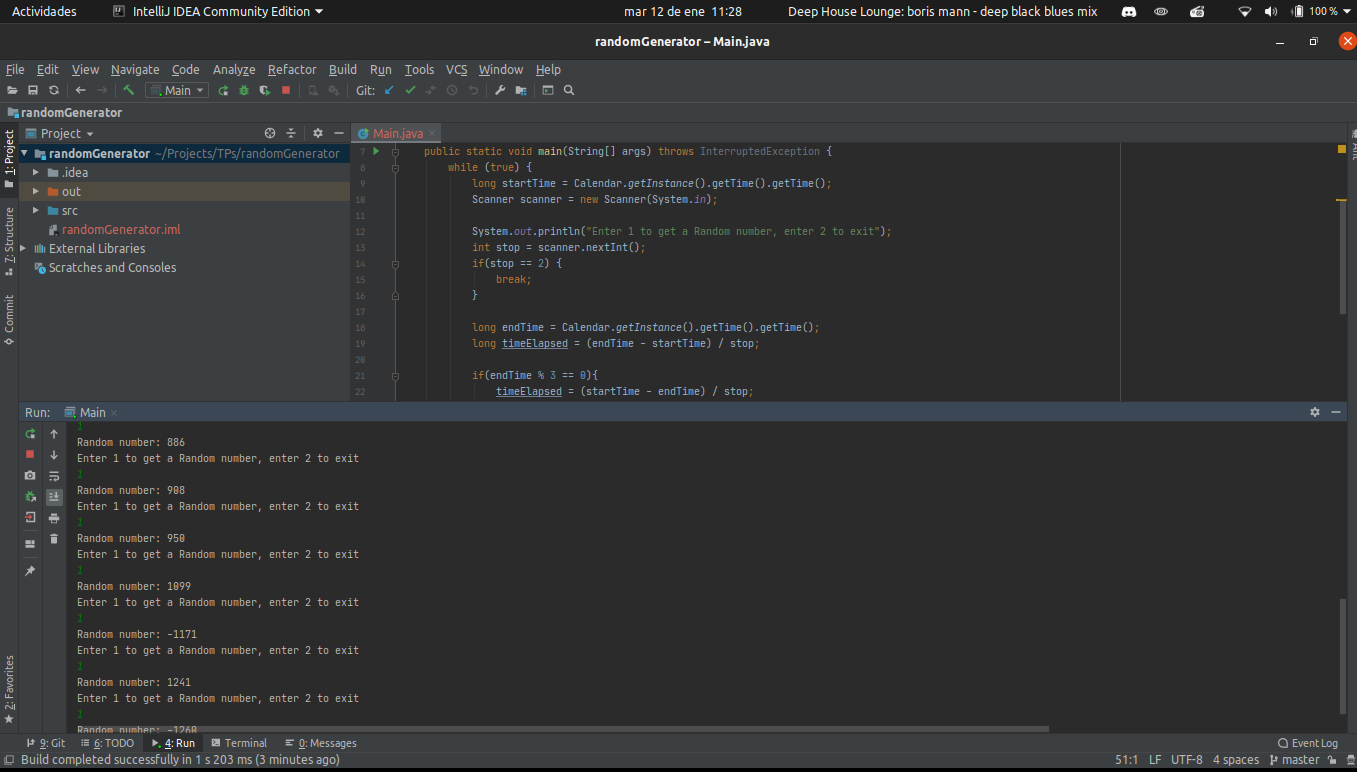This screenshot has height=772, width=1357.
Task: Open the Refactor menu
Action: 291,70
